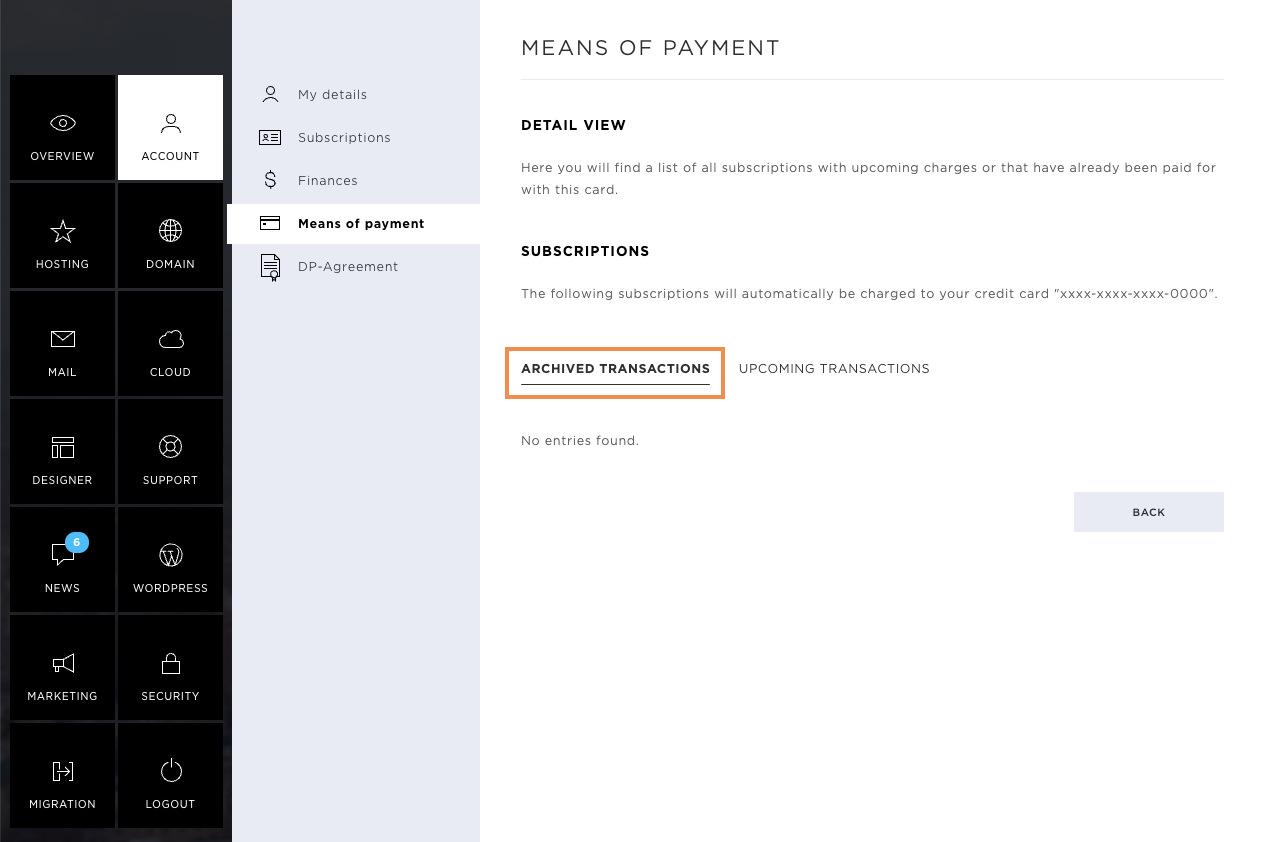Open the Cloud tile
Screen dimensions: 1264x842
tap(170, 344)
